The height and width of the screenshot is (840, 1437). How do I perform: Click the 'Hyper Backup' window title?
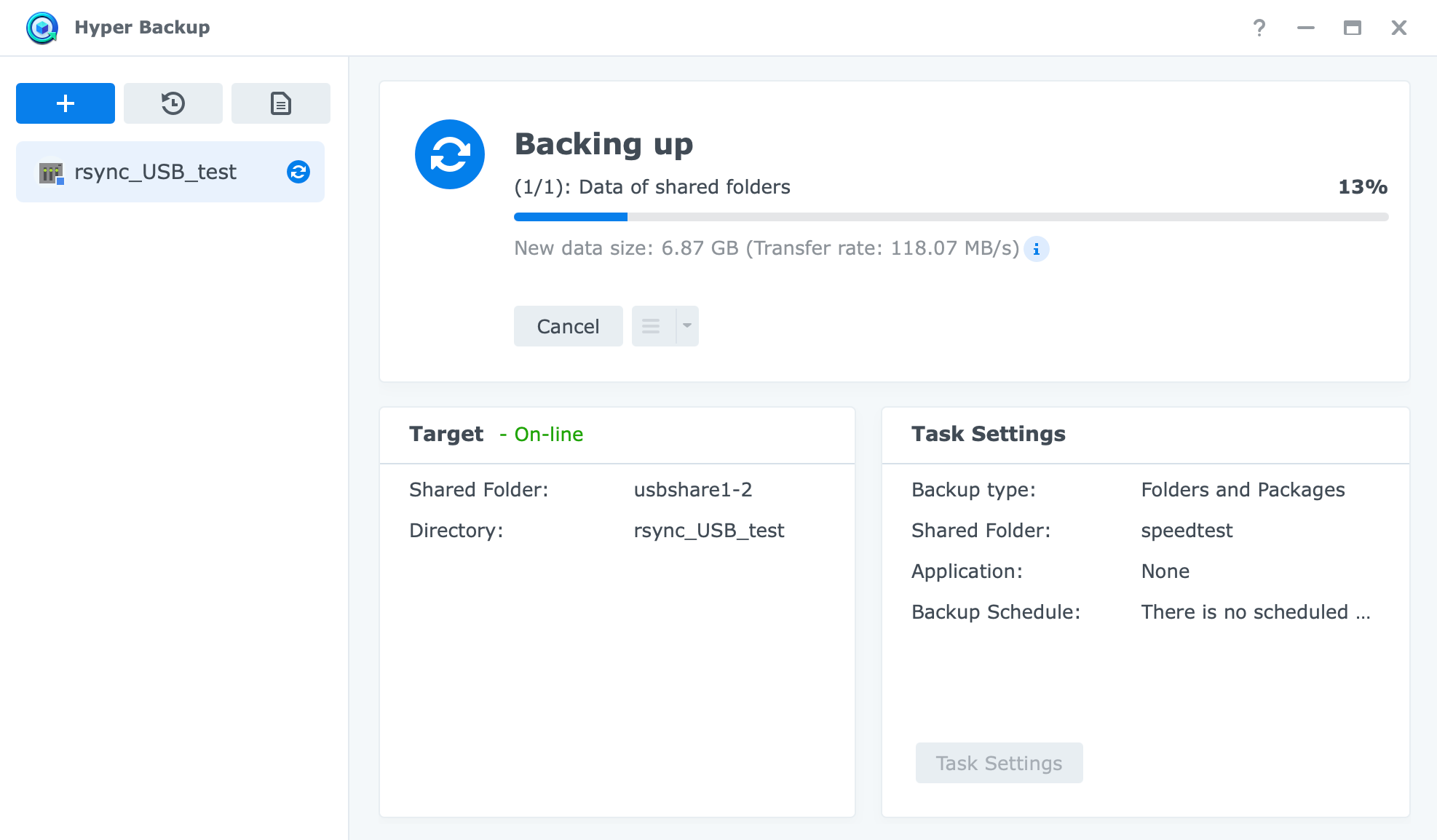pyautogui.click(x=142, y=28)
